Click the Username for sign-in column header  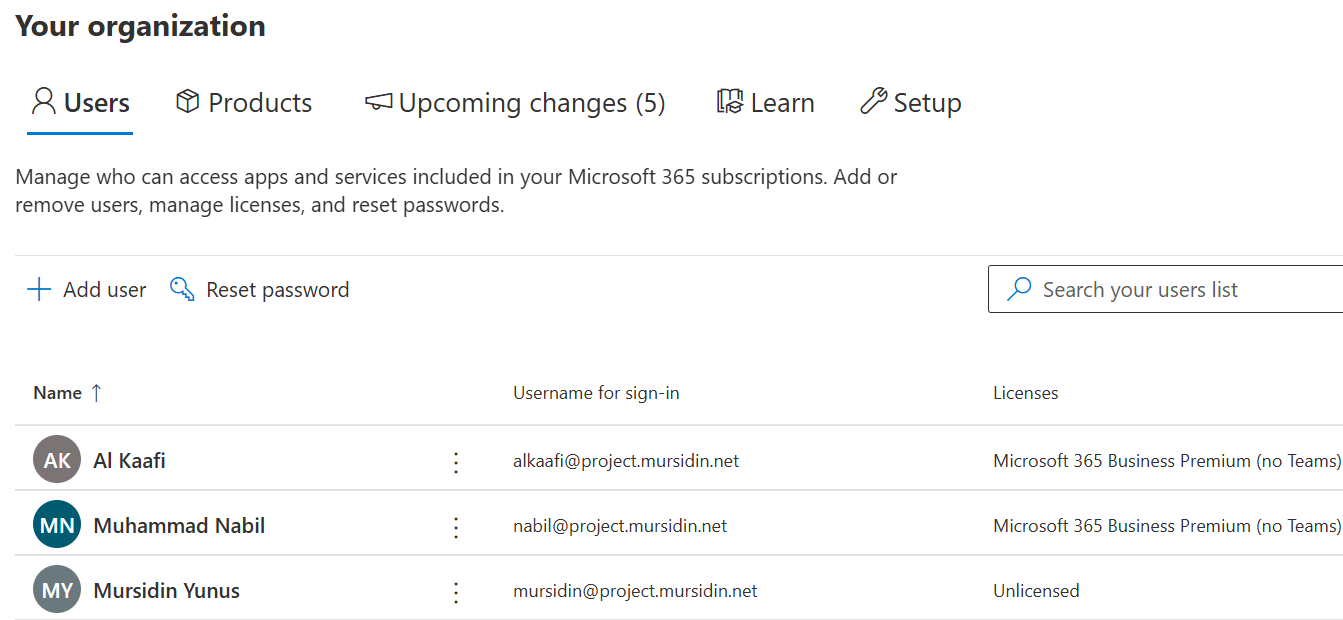coord(596,393)
